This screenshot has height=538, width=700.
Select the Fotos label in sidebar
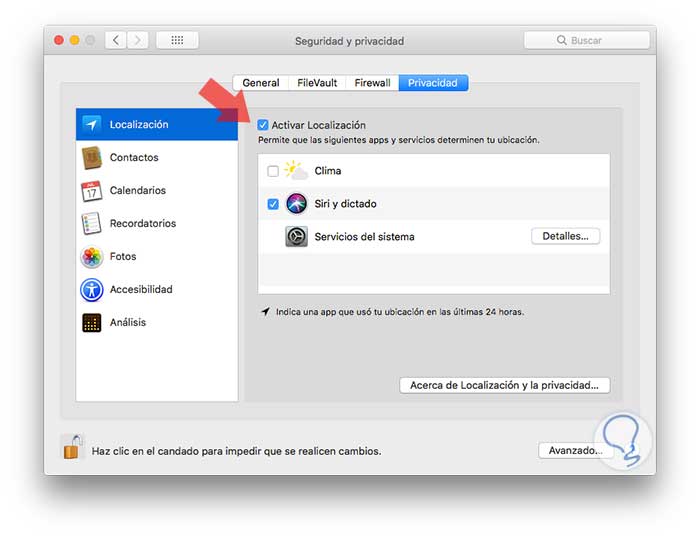(123, 257)
